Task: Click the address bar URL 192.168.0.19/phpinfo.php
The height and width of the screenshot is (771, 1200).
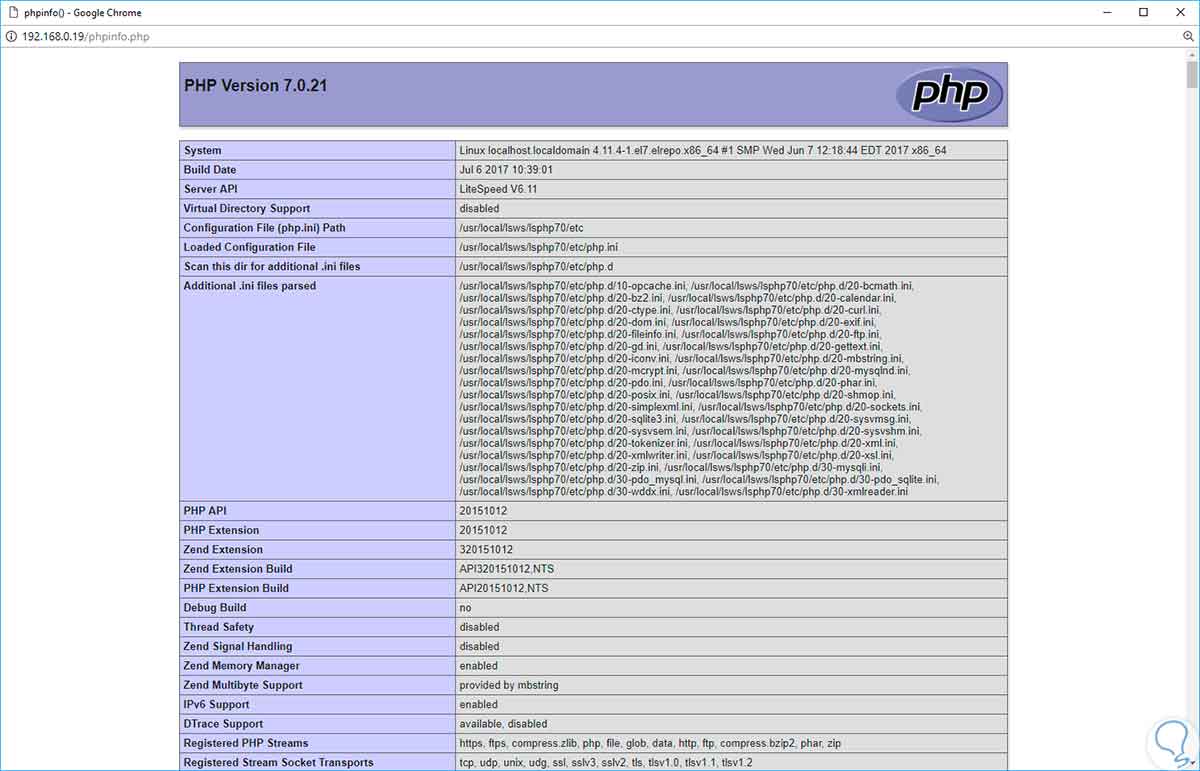Action: pyautogui.click(x=85, y=36)
